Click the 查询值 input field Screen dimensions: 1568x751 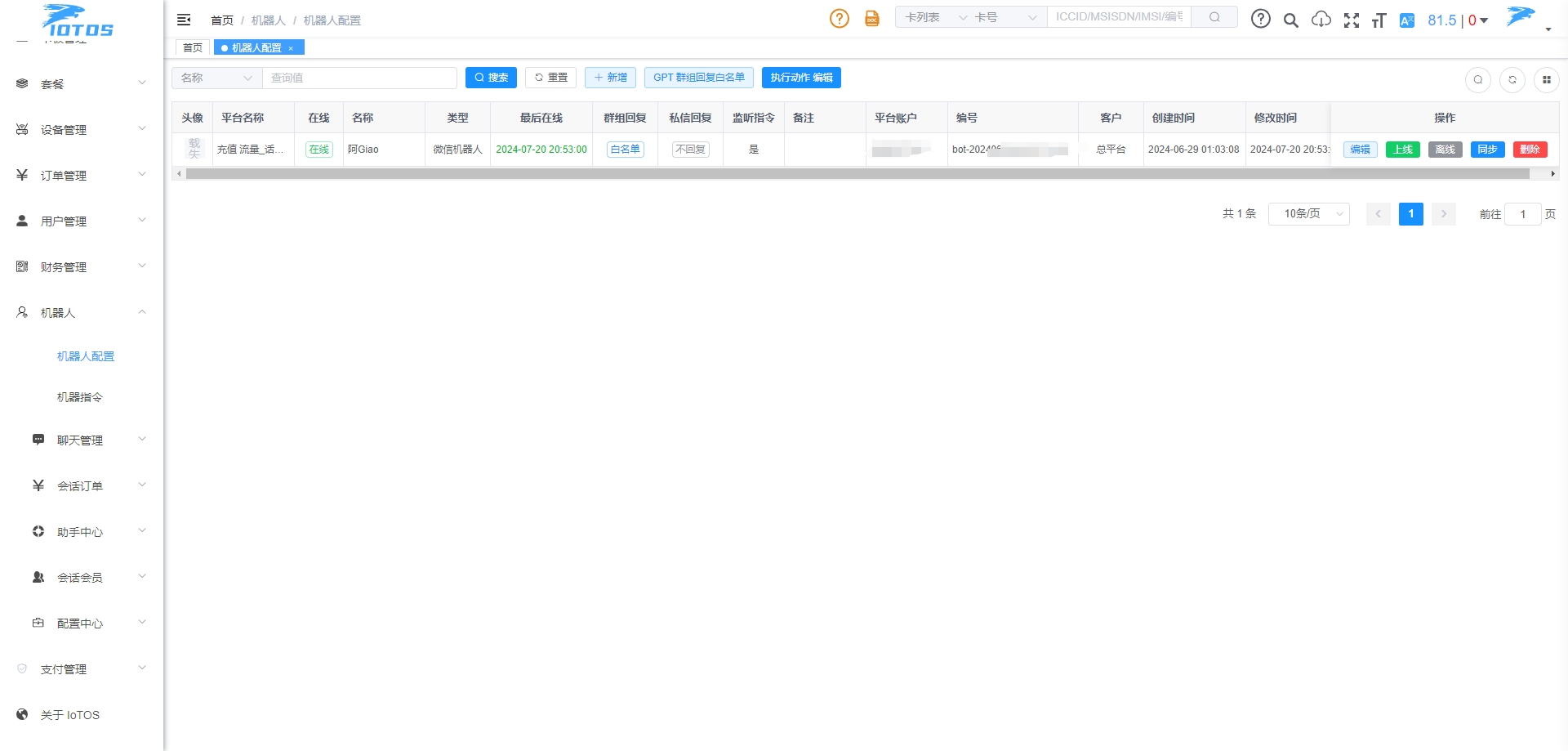point(359,78)
